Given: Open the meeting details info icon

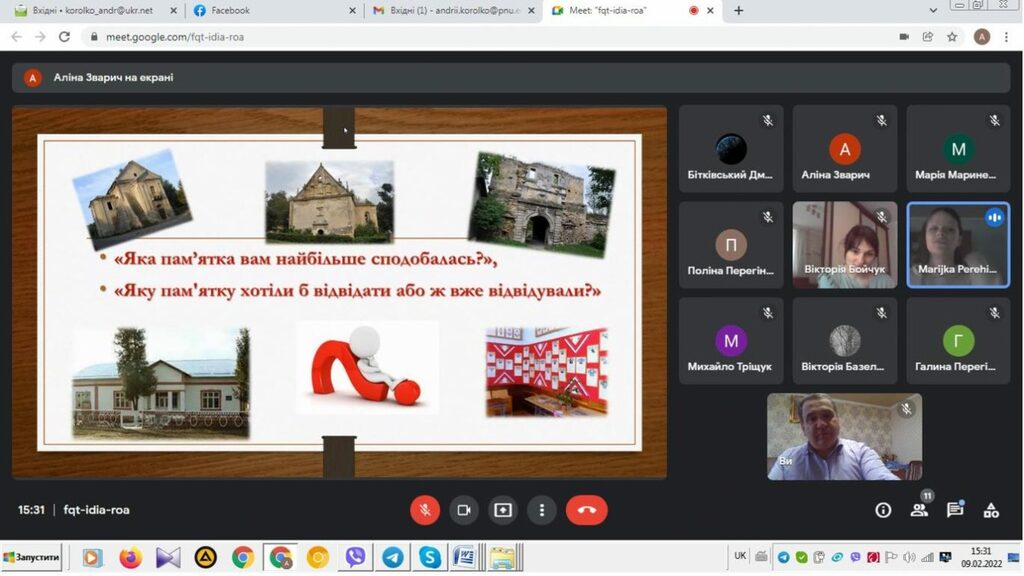Looking at the screenshot, I should pyautogui.click(x=883, y=510).
